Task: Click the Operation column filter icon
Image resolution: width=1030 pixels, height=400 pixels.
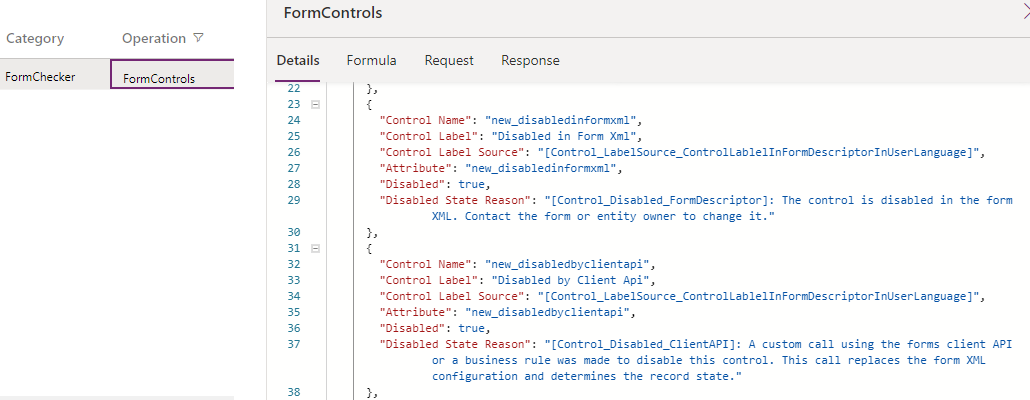Action: (199, 38)
